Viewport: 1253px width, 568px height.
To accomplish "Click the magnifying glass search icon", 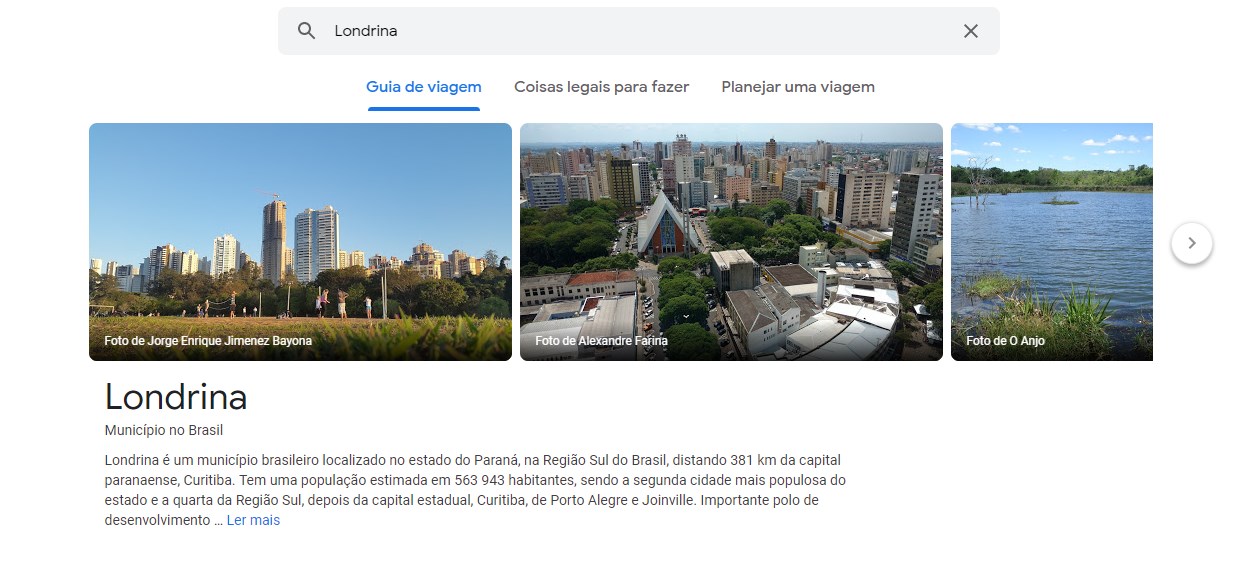I will coord(307,31).
